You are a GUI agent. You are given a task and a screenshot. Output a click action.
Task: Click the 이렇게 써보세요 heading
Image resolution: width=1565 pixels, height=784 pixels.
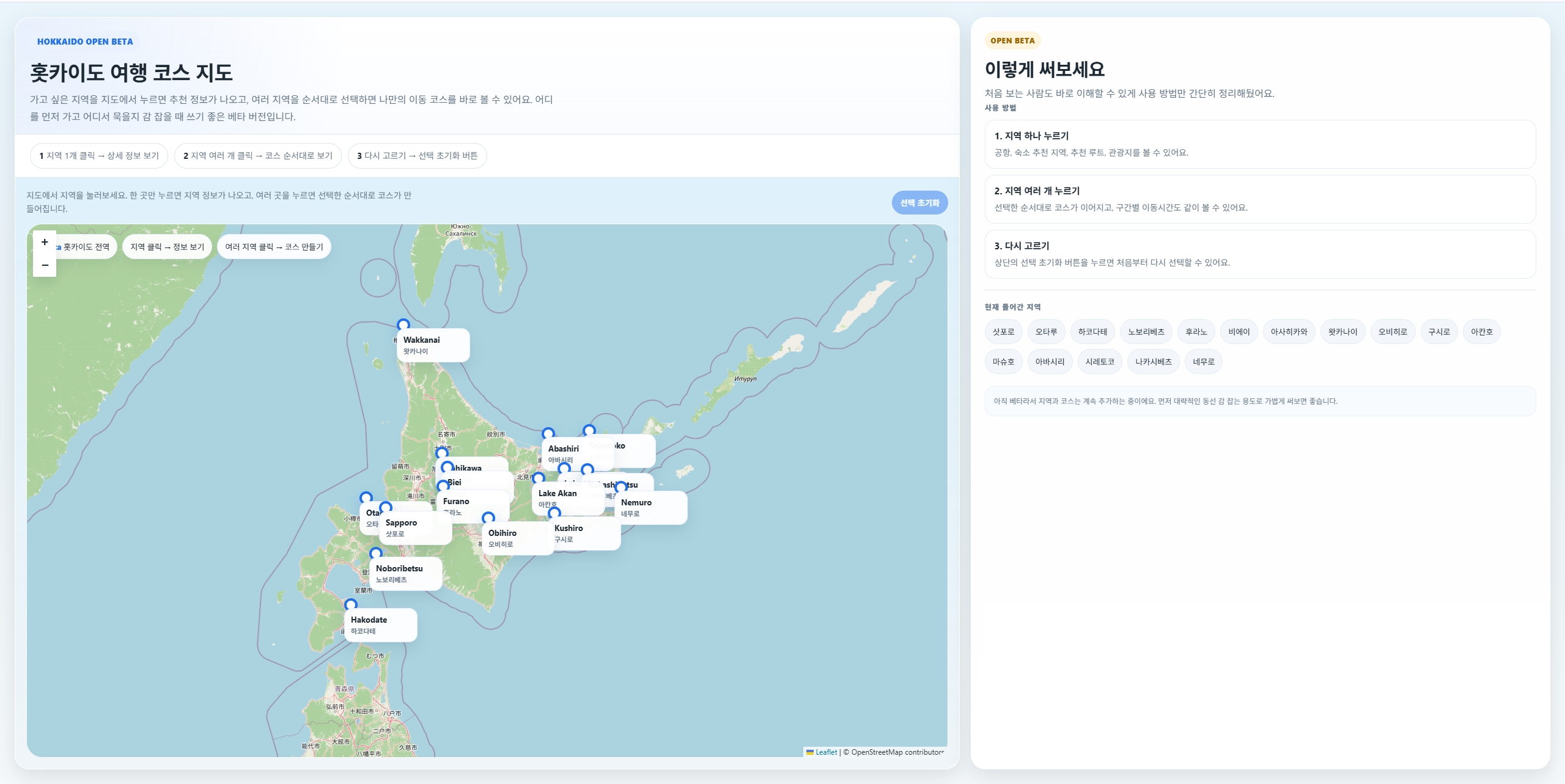click(x=1045, y=70)
